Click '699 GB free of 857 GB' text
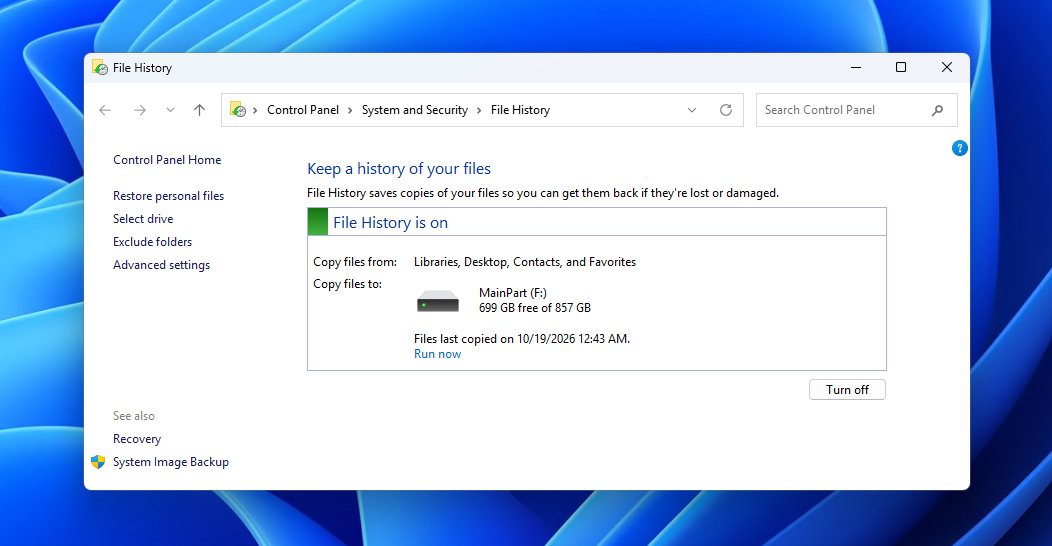Viewport: 1052px width, 546px height. tap(535, 308)
